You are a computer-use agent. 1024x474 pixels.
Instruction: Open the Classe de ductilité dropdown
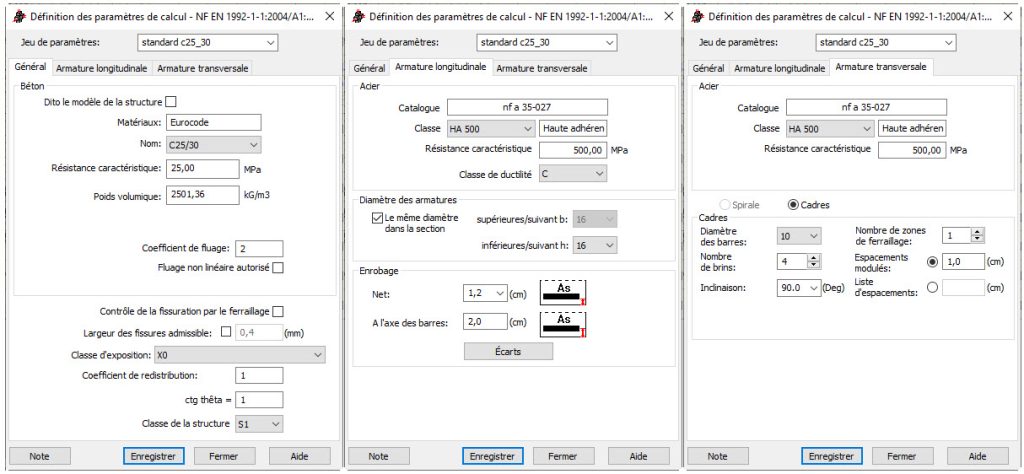[x=573, y=174]
